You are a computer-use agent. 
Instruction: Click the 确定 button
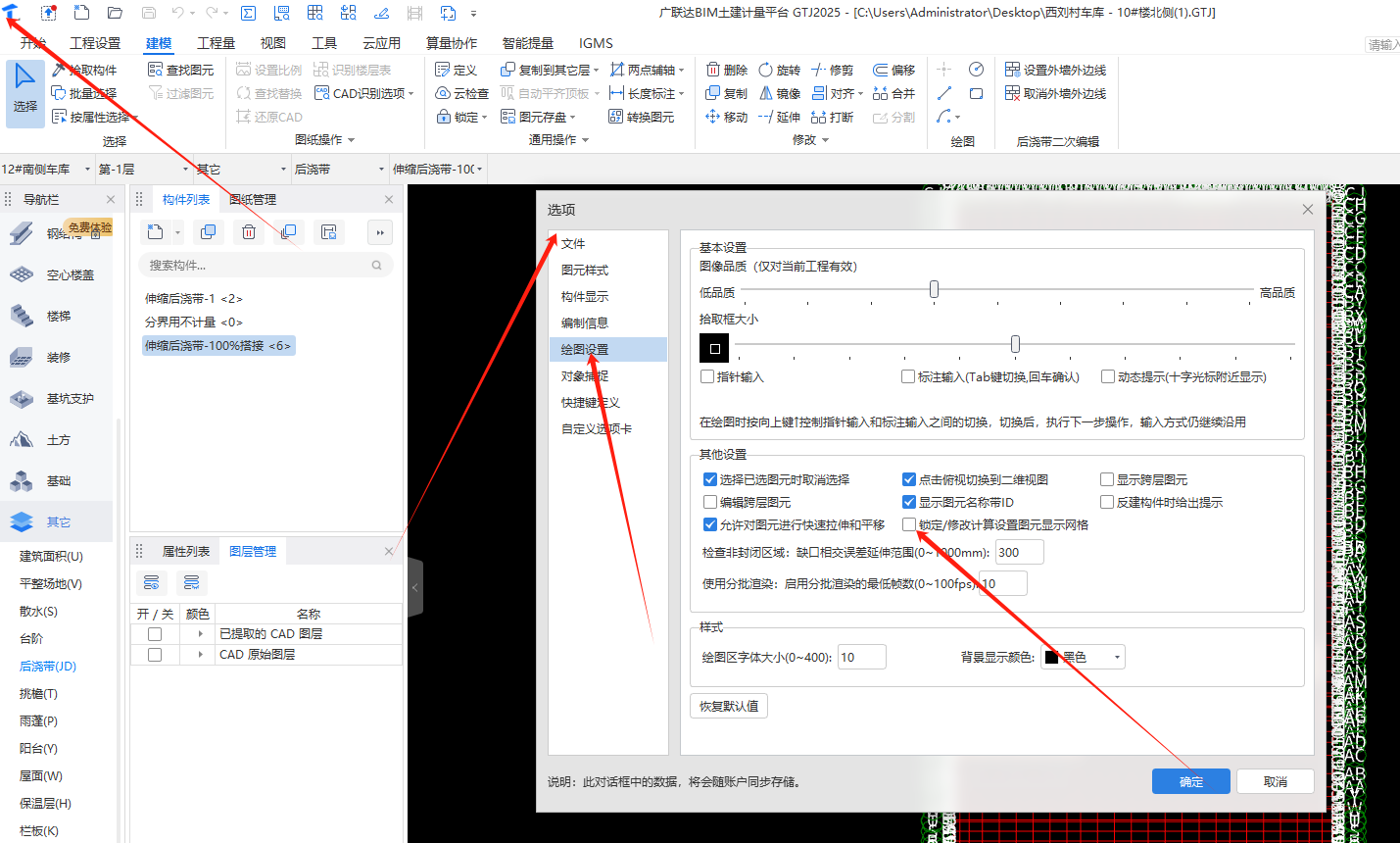pyautogui.click(x=1191, y=781)
